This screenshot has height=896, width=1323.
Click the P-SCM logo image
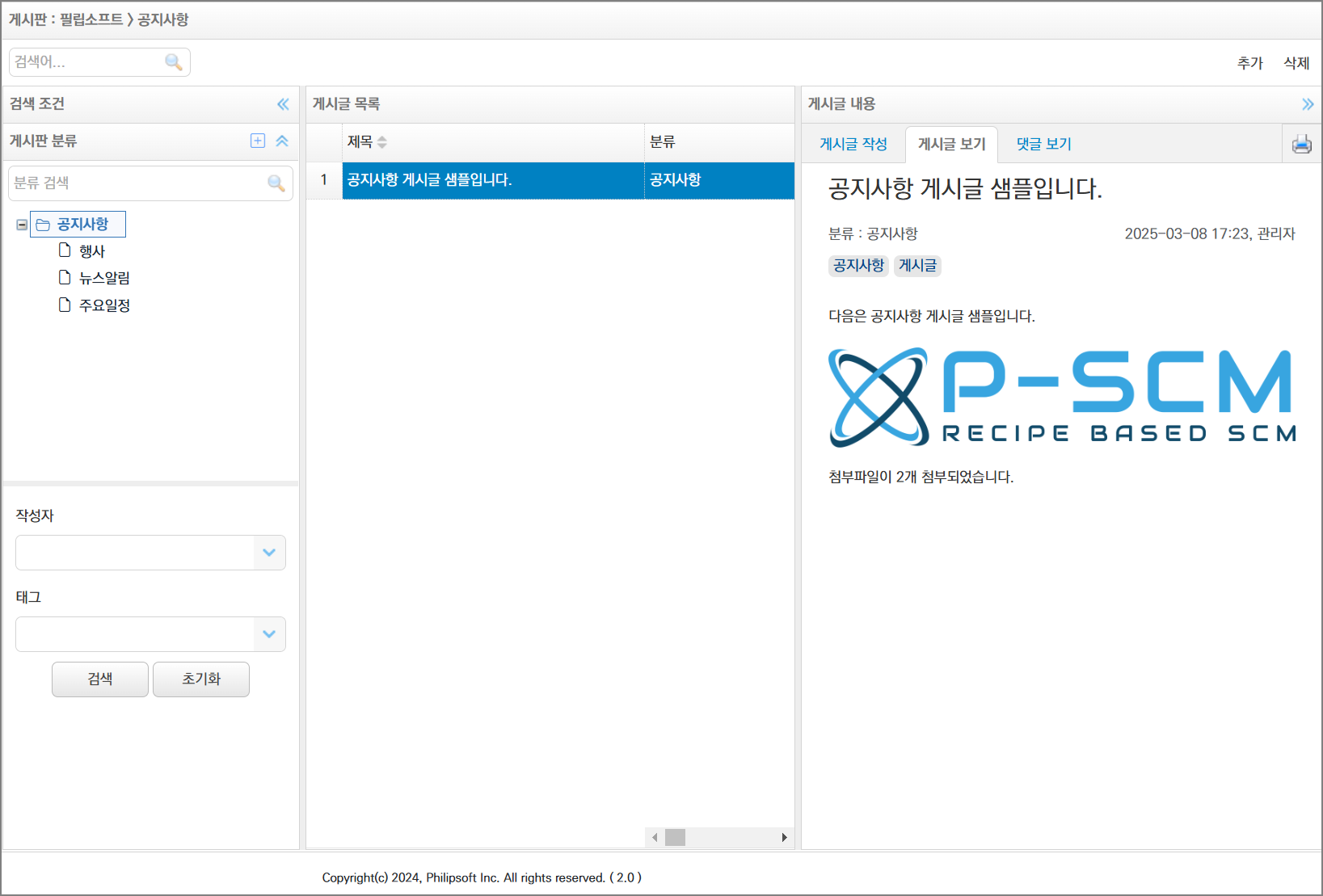pos(1062,398)
